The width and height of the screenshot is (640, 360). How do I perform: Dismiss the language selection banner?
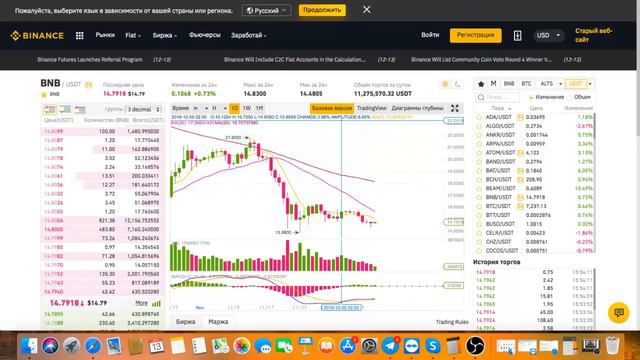coord(367,9)
